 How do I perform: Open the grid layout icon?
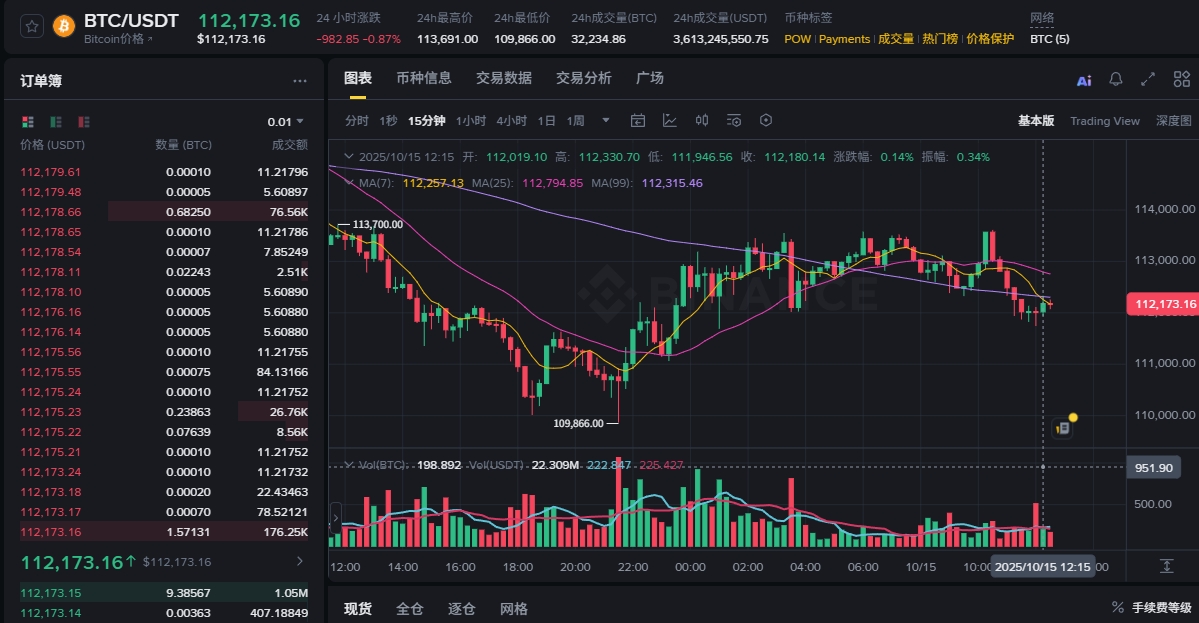click(1179, 80)
